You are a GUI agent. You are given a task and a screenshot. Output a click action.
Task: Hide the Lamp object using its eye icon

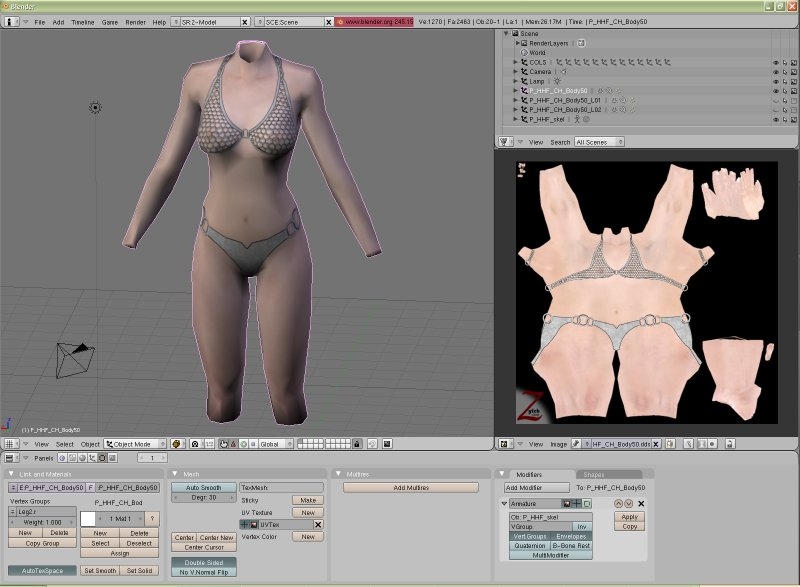[x=775, y=81]
